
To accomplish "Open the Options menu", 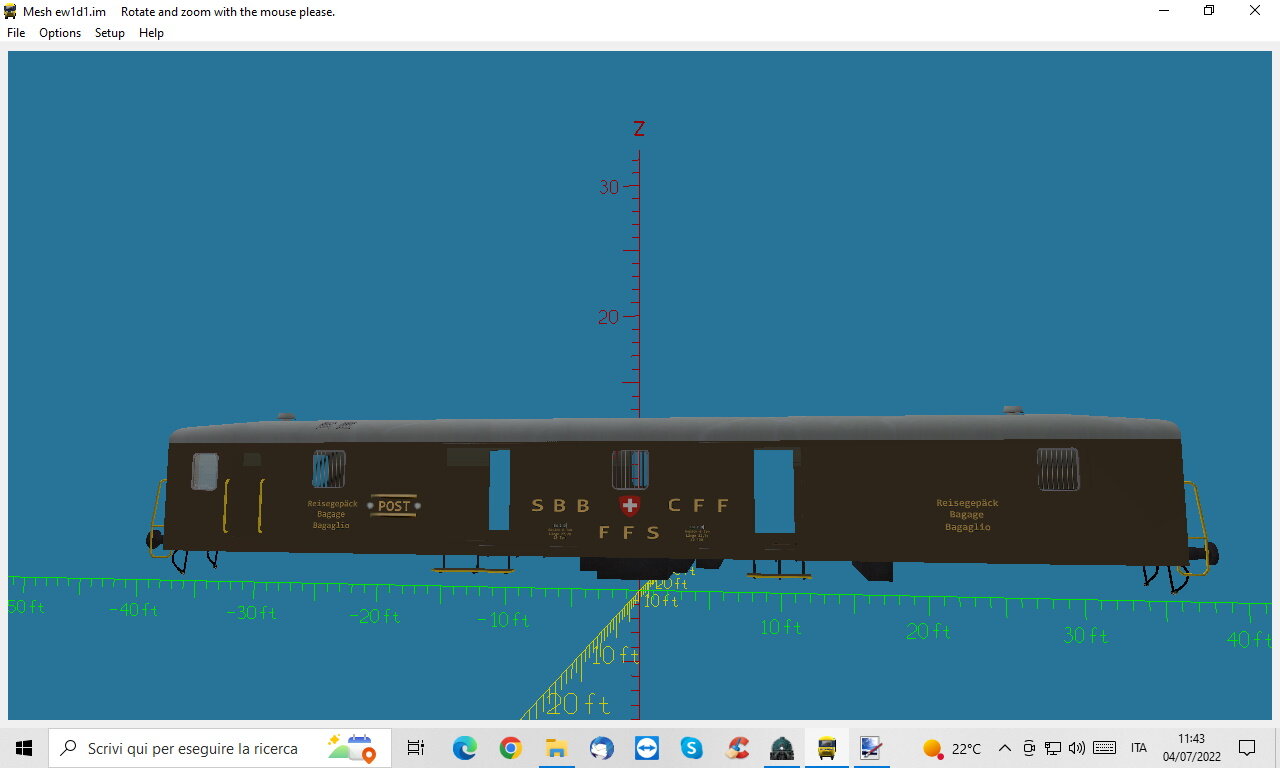I will click(60, 33).
